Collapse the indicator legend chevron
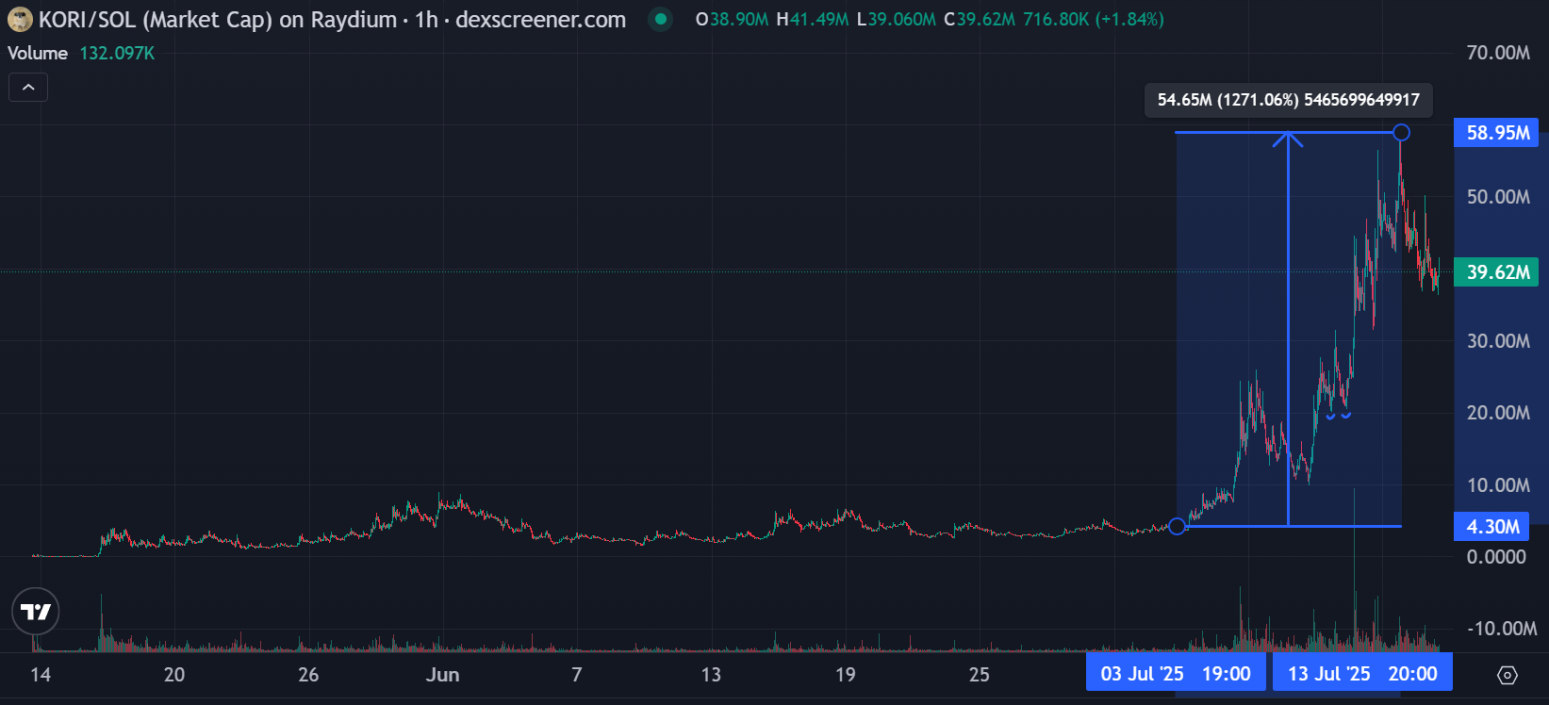This screenshot has width=1549, height=705. pyautogui.click(x=28, y=88)
